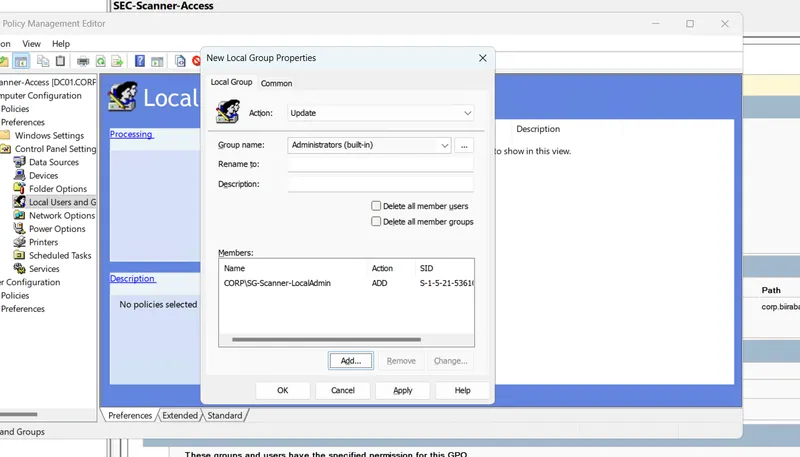Select Policies under Computer Configuration

pyautogui.click(x=15, y=109)
